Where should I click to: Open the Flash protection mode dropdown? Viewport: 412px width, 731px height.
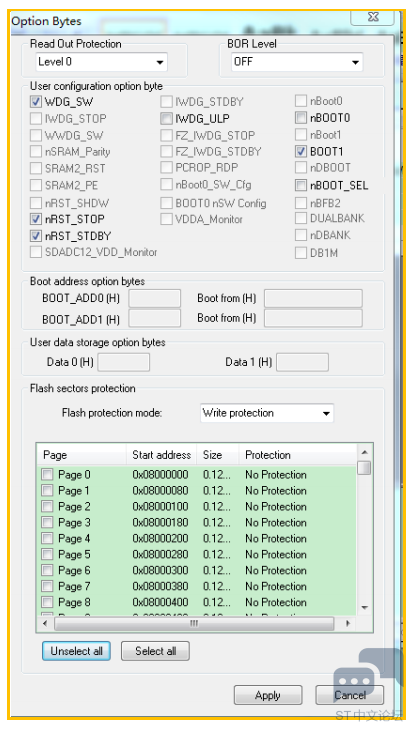pos(267,413)
